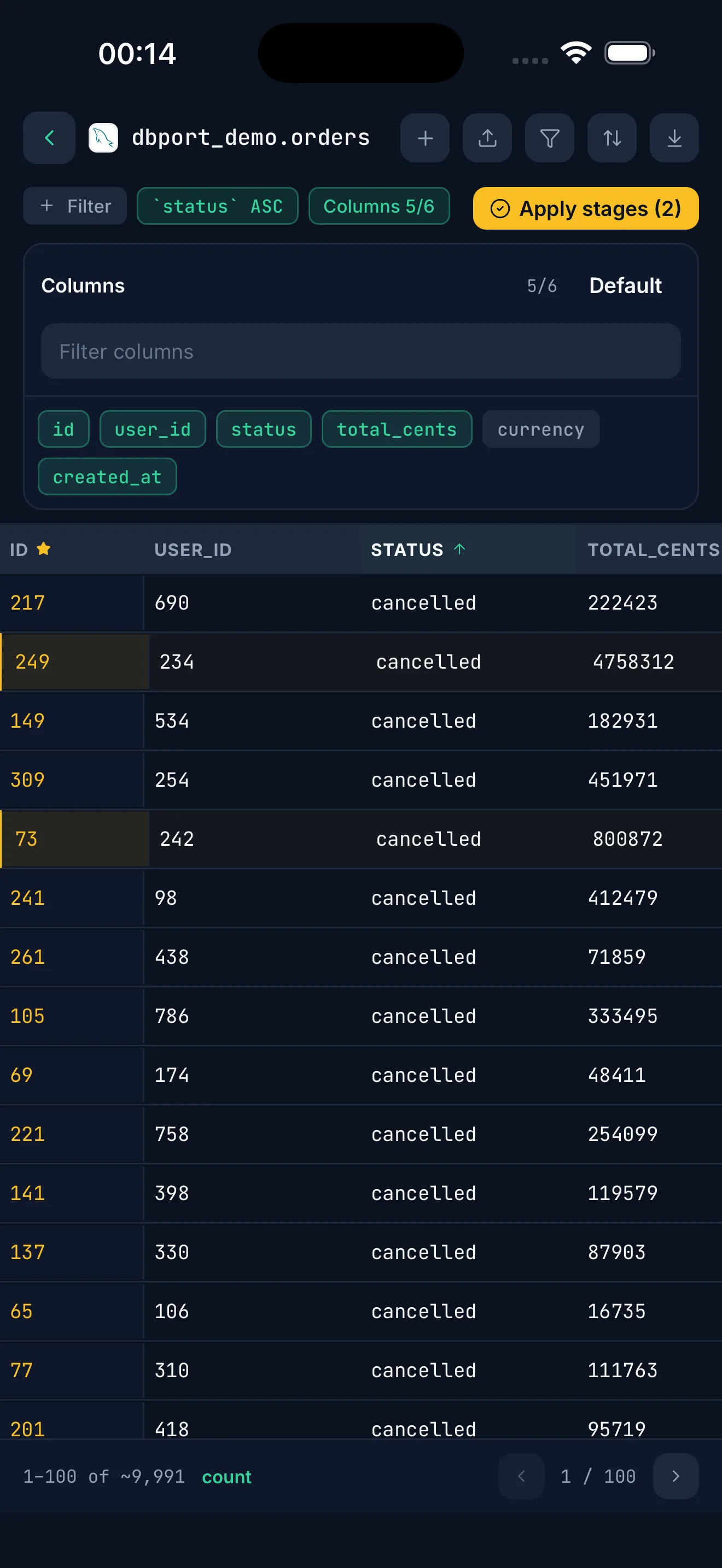This screenshot has width=722, height=1568.
Task: Toggle the created_at column chip
Action: [108, 477]
